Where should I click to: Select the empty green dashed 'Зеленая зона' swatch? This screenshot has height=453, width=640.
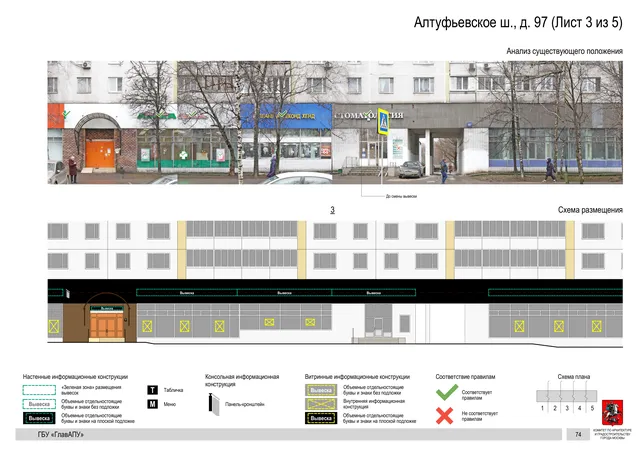[x=39, y=390]
